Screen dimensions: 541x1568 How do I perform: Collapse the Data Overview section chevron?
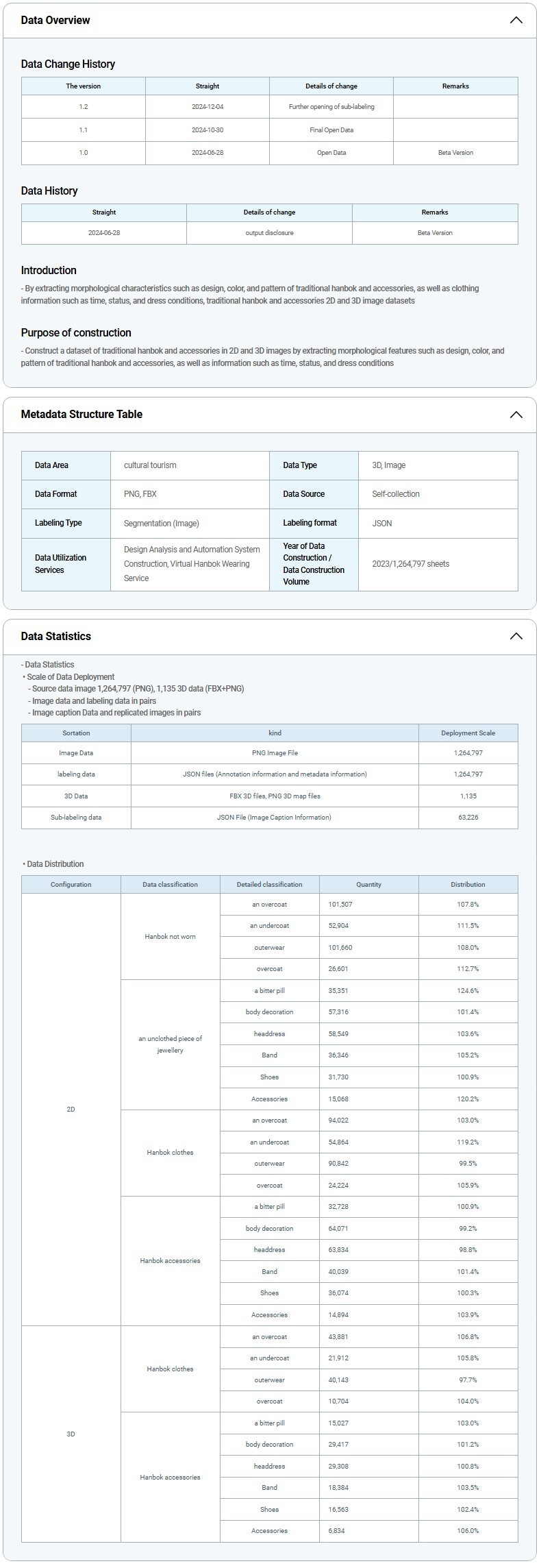click(516, 20)
